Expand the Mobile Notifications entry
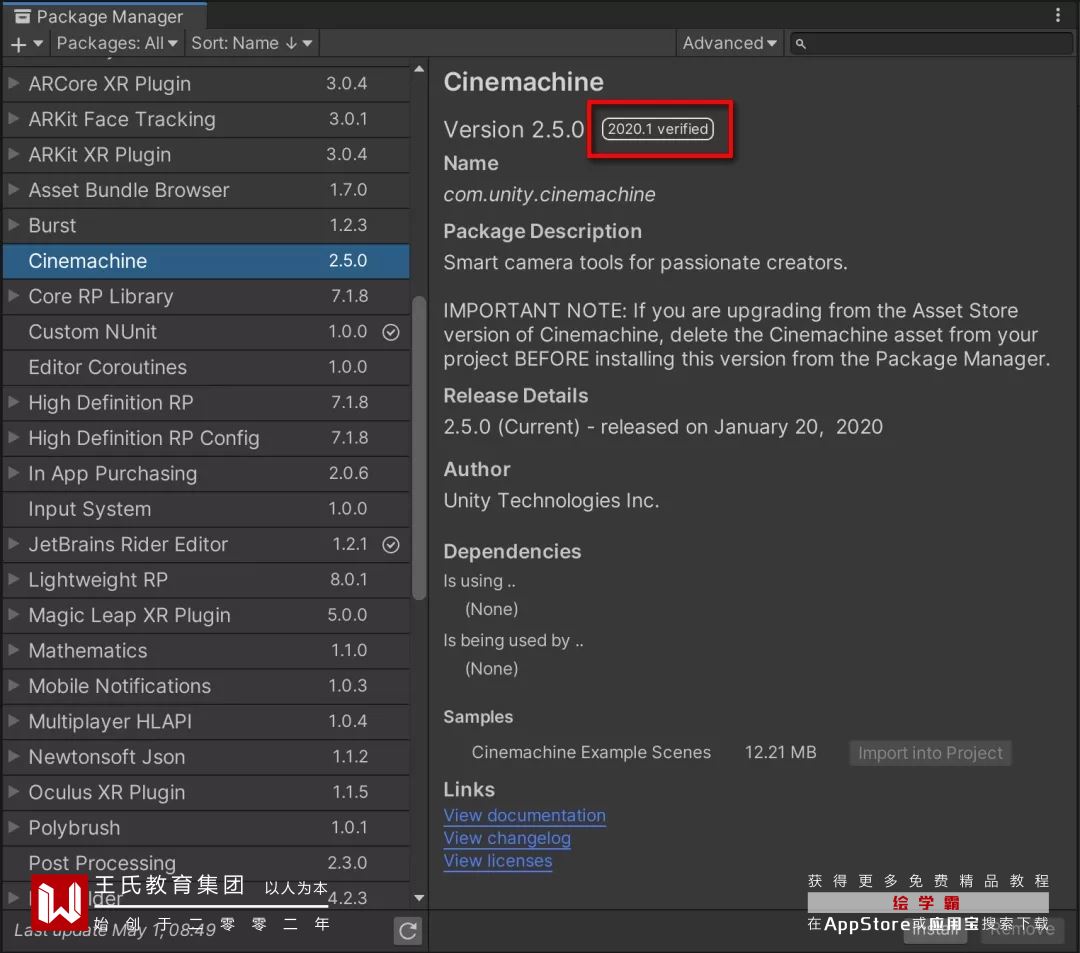This screenshot has width=1080, height=953. 13,686
